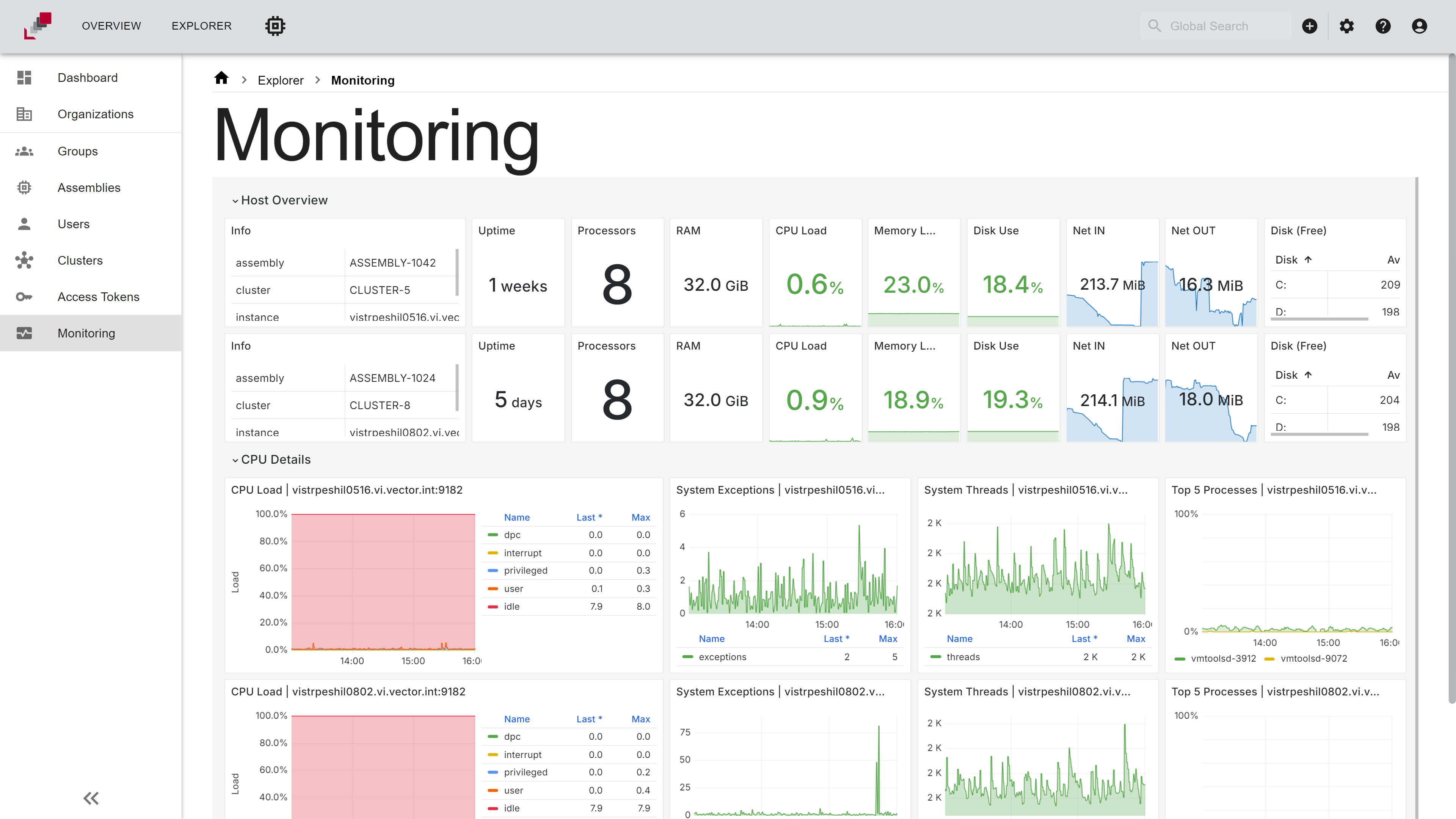The width and height of the screenshot is (1456, 819).
Task: Click the Monitoring sidebar icon
Action: click(x=24, y=334)
